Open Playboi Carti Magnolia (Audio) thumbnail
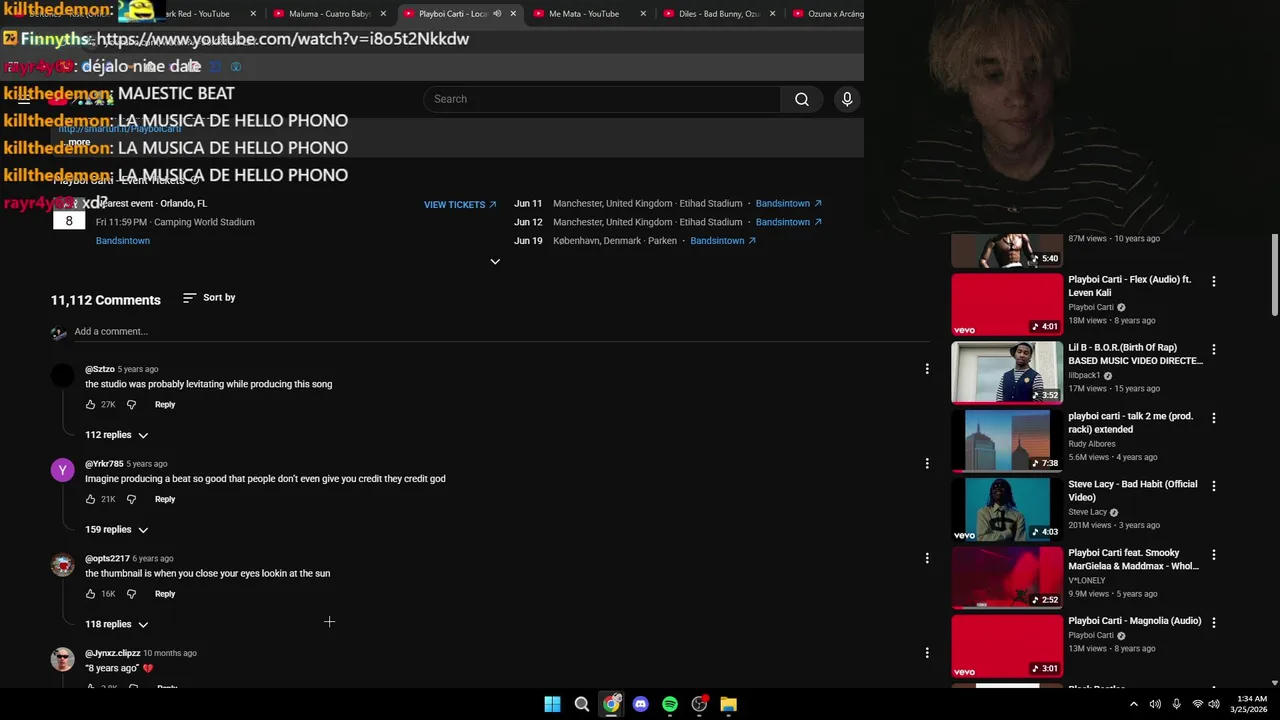 [x=1007, y=645]
